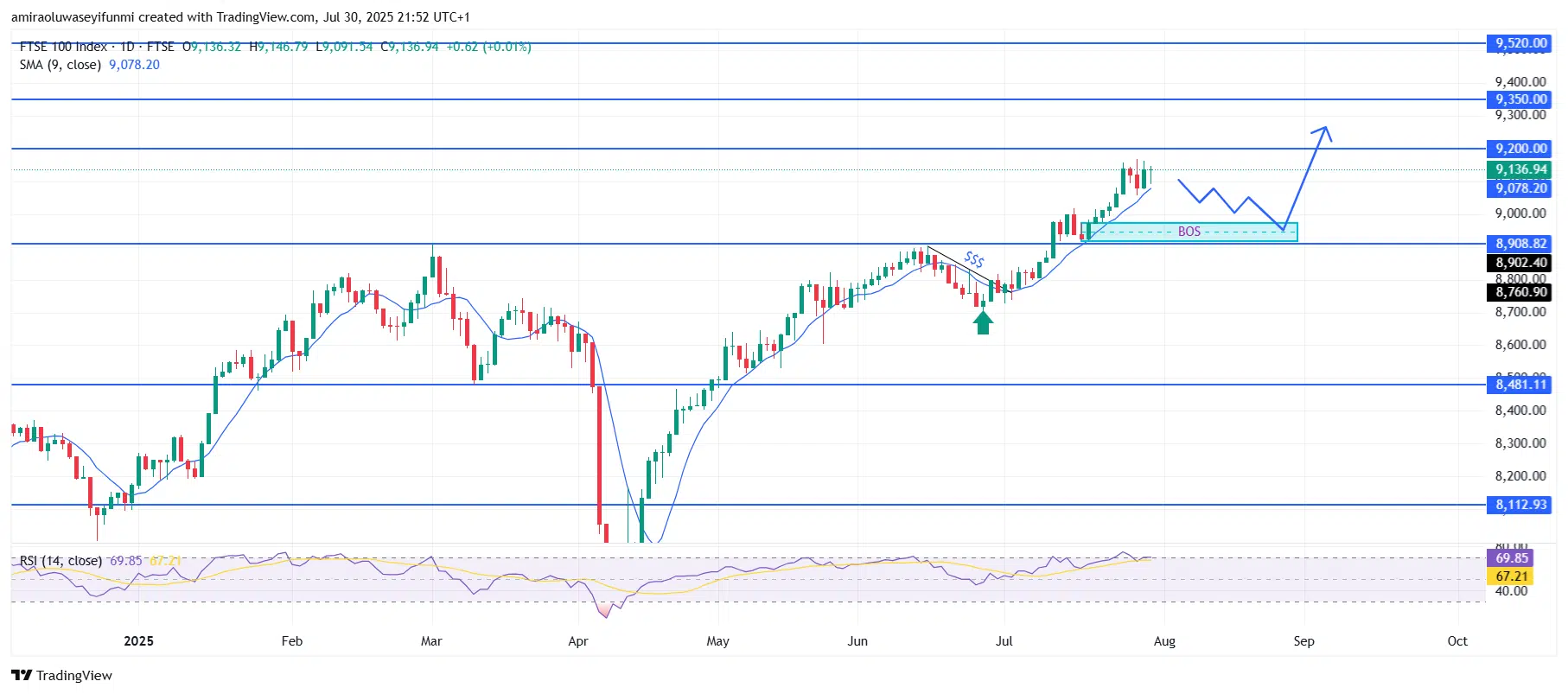Click the 8,481.11 support level label

1520,385
